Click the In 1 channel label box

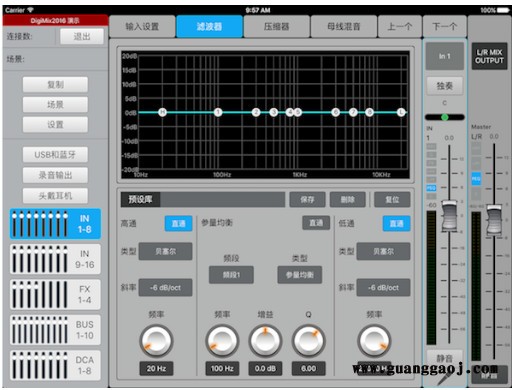coord(445,56)
